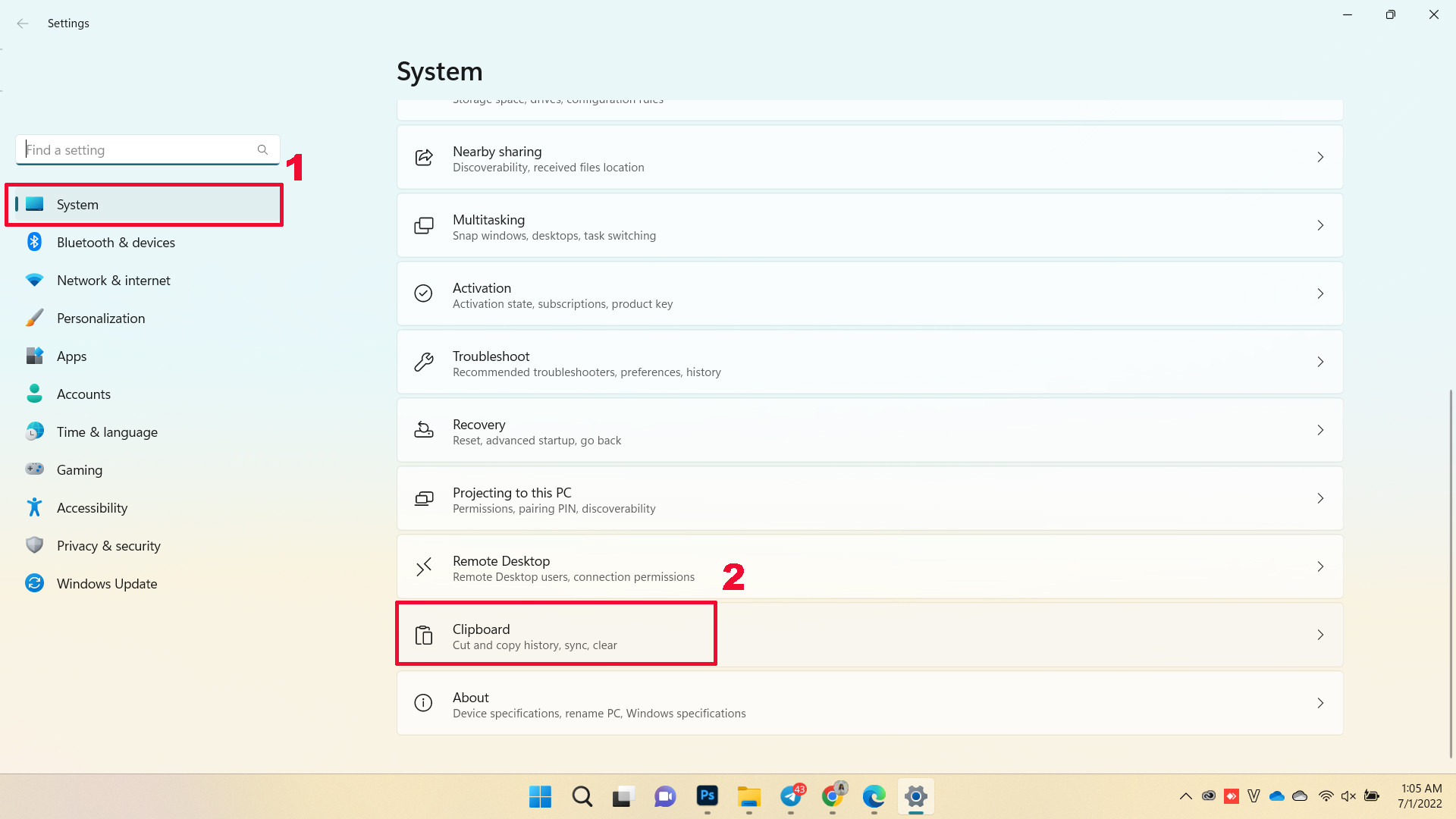
Task: Click the Apps icon in sidebar
Action: click(34, 356)
